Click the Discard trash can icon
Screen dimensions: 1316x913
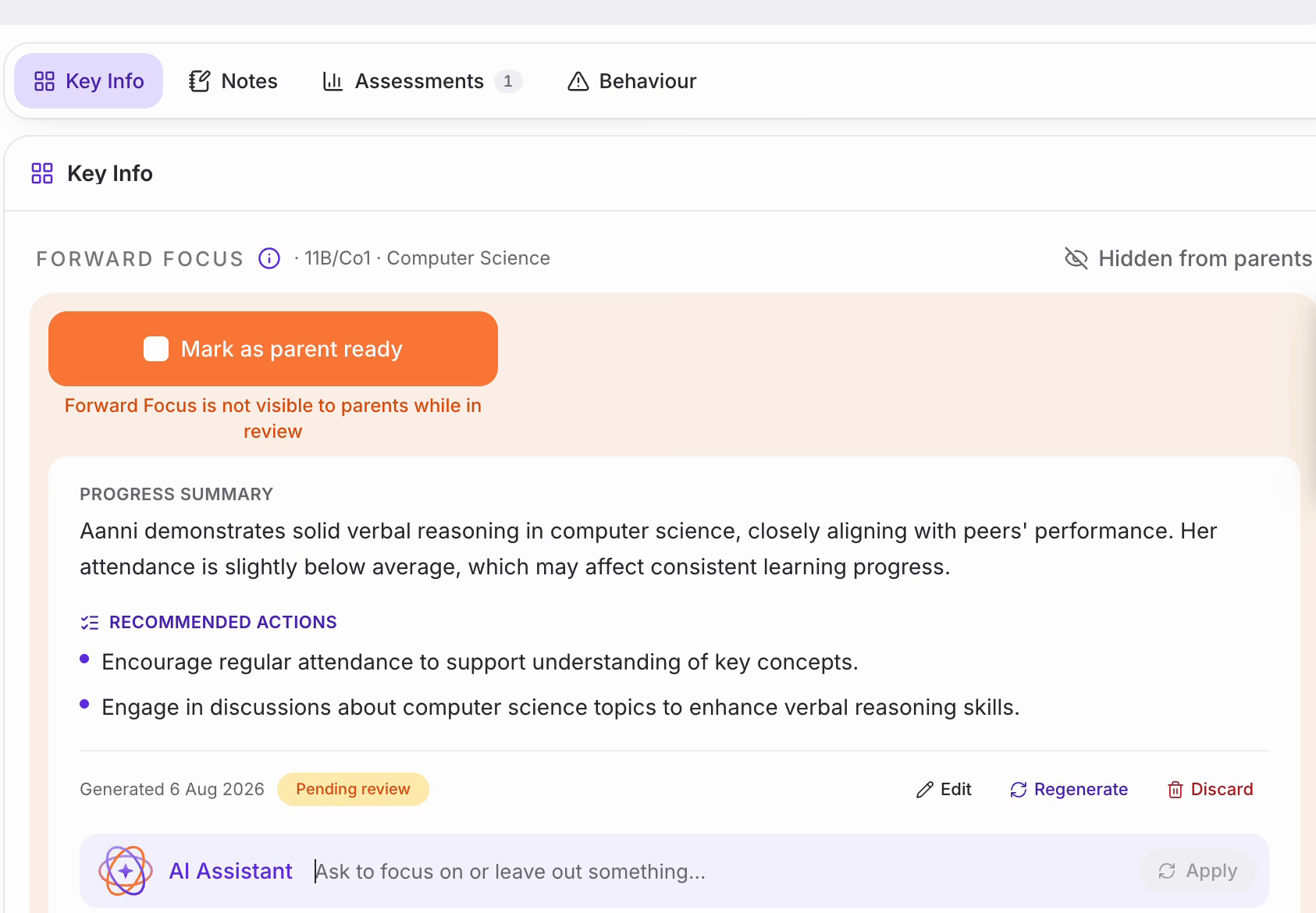click(x=1176, y=790)
